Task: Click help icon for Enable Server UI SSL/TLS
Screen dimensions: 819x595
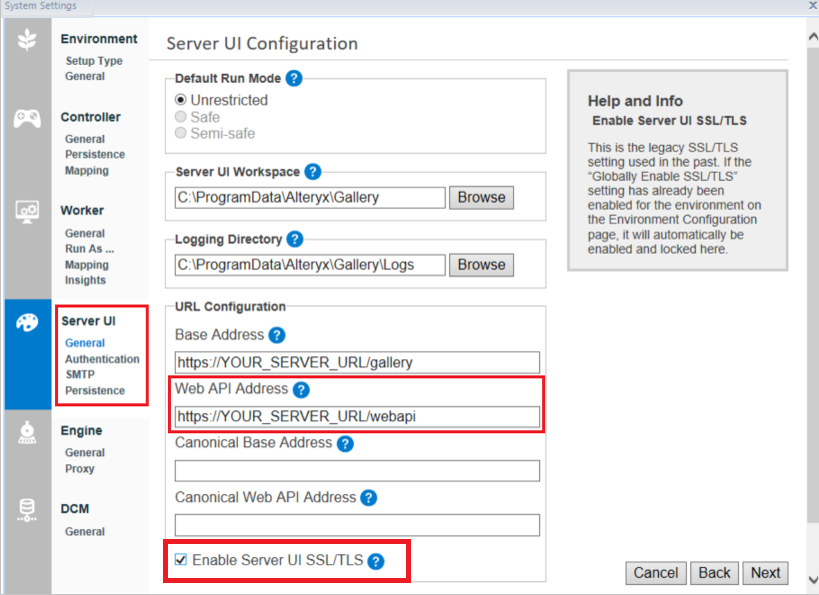Action: (375, 562)
